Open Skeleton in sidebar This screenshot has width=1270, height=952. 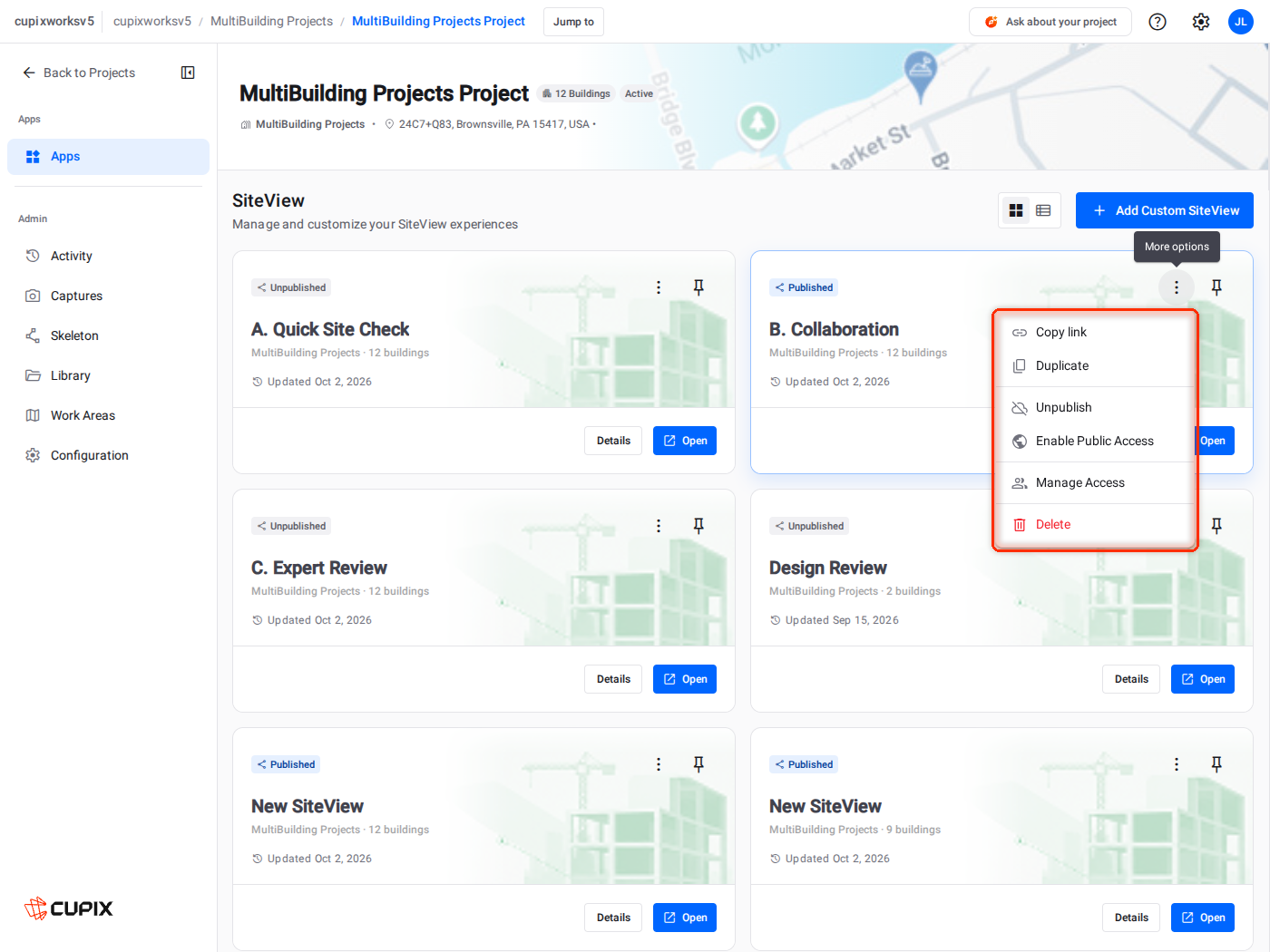108,335
